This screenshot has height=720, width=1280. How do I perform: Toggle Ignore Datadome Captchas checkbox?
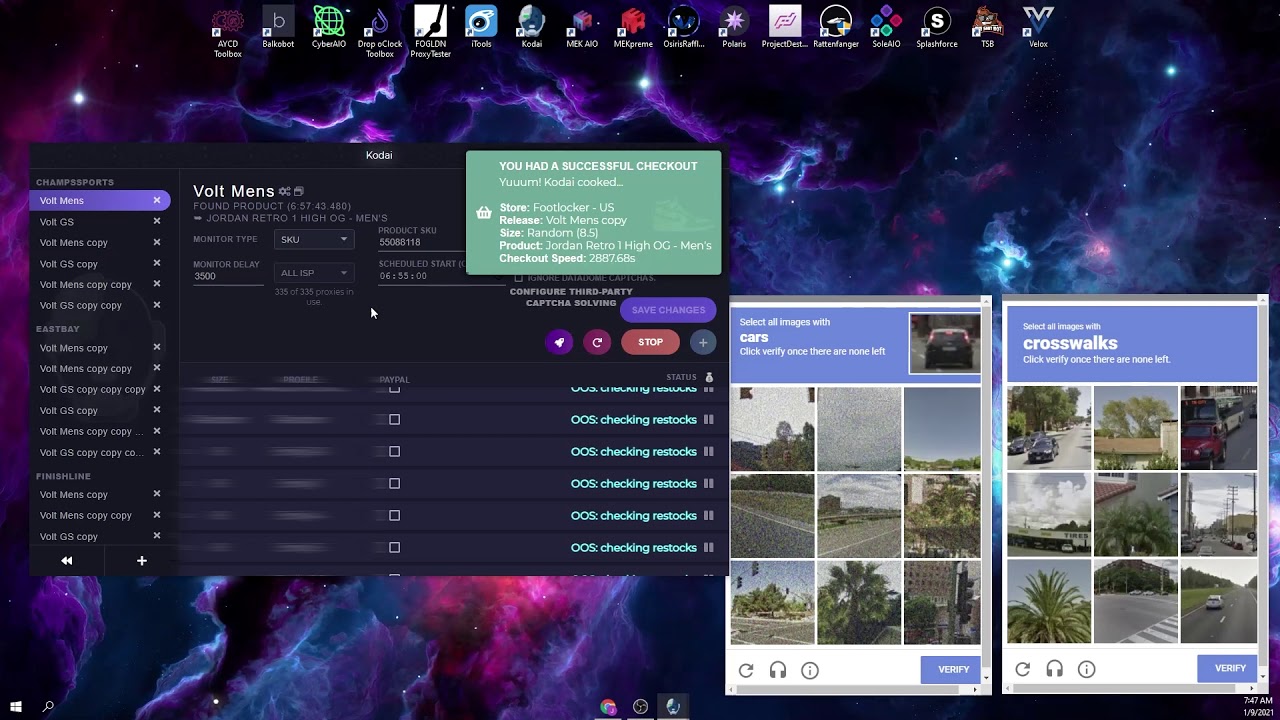(518, 278)
